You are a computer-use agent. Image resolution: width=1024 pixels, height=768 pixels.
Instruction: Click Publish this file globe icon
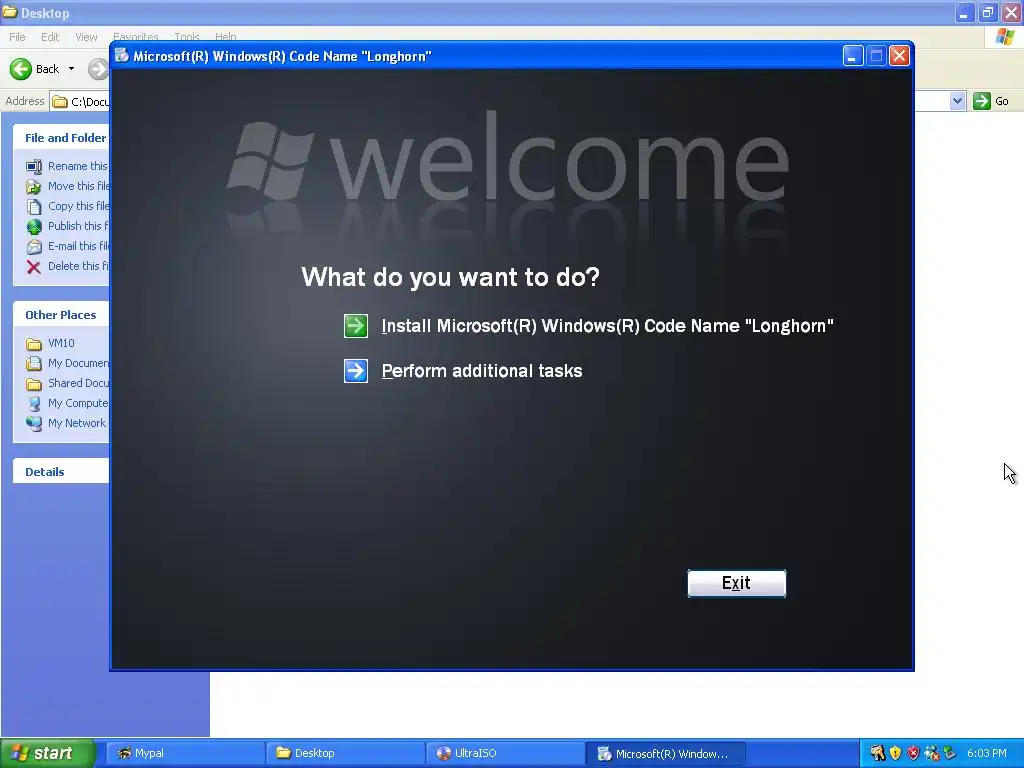tap(34, 227)
